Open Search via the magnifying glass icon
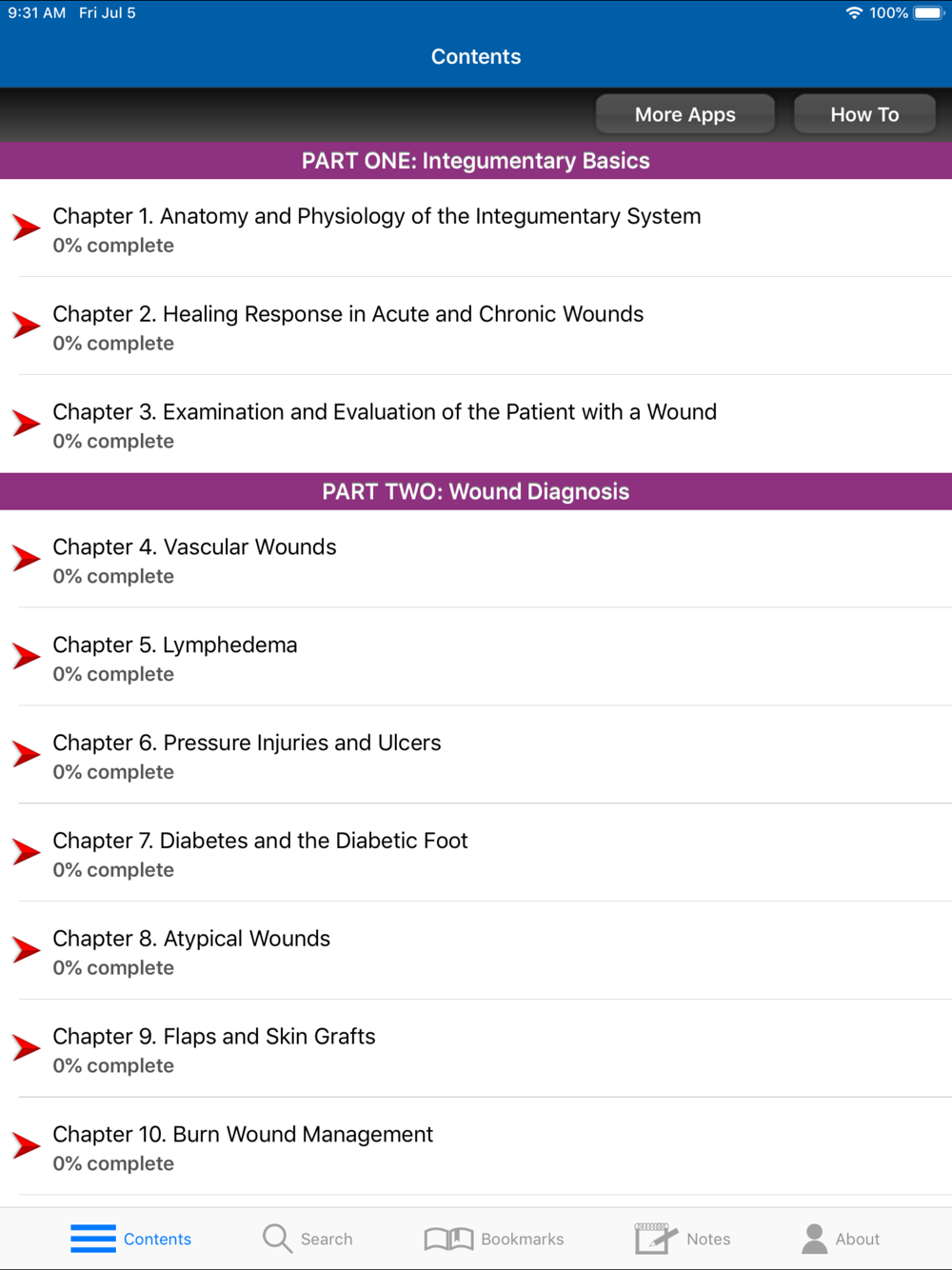The image size is (952, 1270). pyautogui.click(x=277, y=1239)
